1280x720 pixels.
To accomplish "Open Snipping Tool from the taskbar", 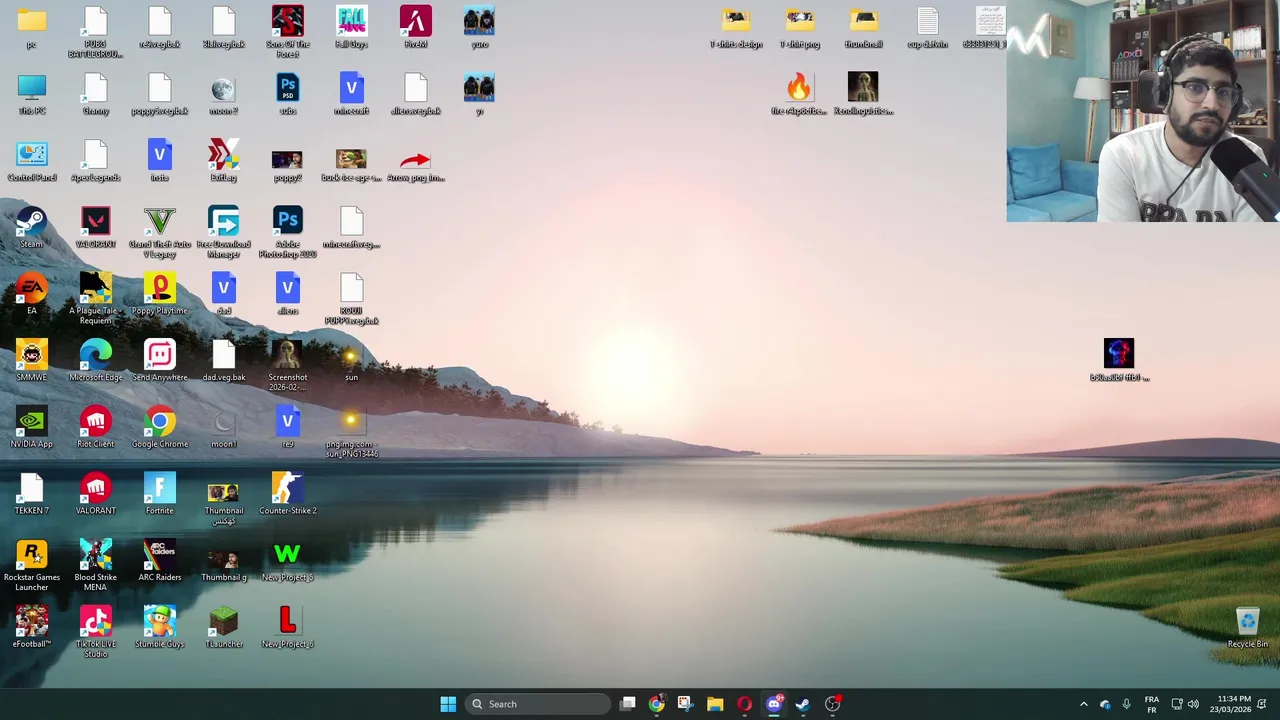I will click(685, 704).
